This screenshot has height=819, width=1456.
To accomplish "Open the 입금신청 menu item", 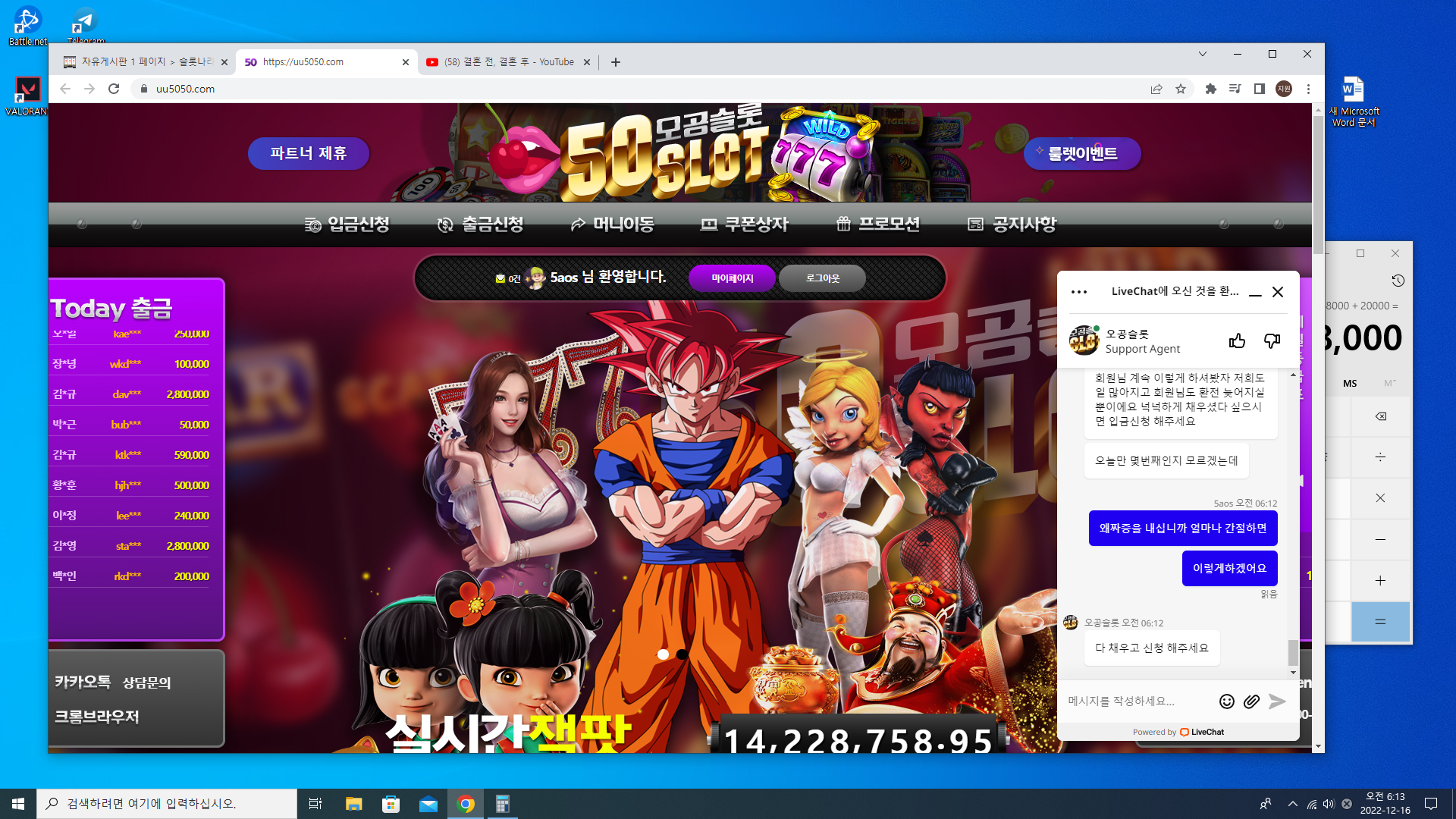I will 347,224.
